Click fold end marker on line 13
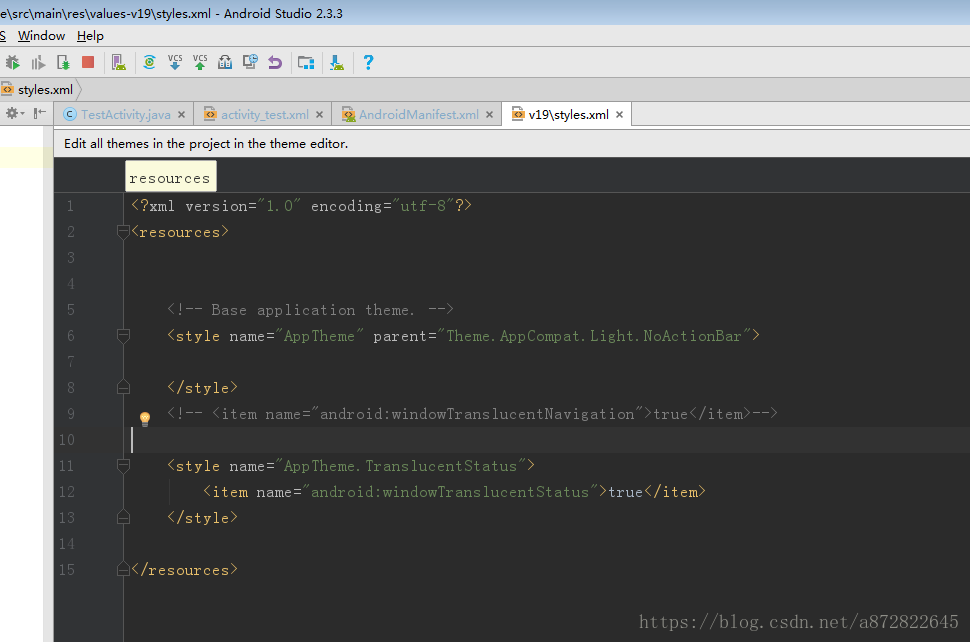 pyautogui.click(x=123, y=518)
